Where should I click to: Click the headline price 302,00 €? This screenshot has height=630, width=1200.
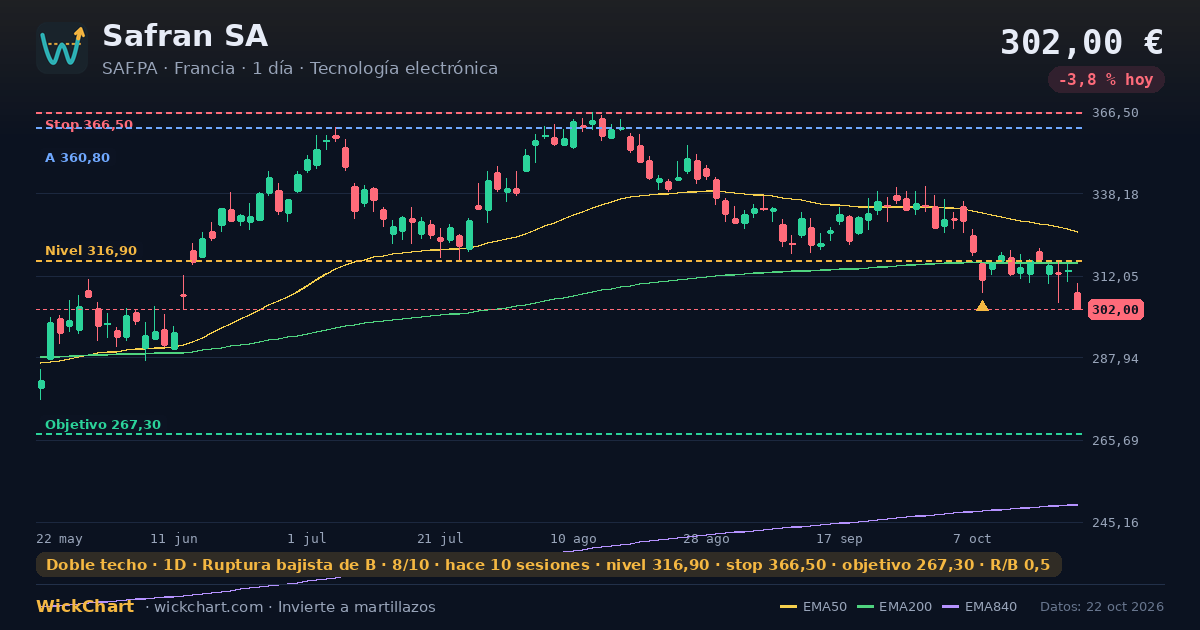[x=1082, y=42]
